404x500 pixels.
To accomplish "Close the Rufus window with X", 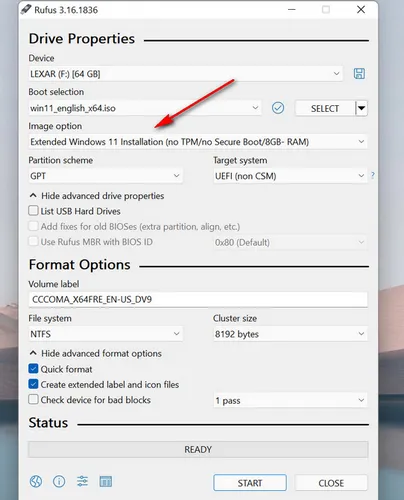I will coord(361,10).
